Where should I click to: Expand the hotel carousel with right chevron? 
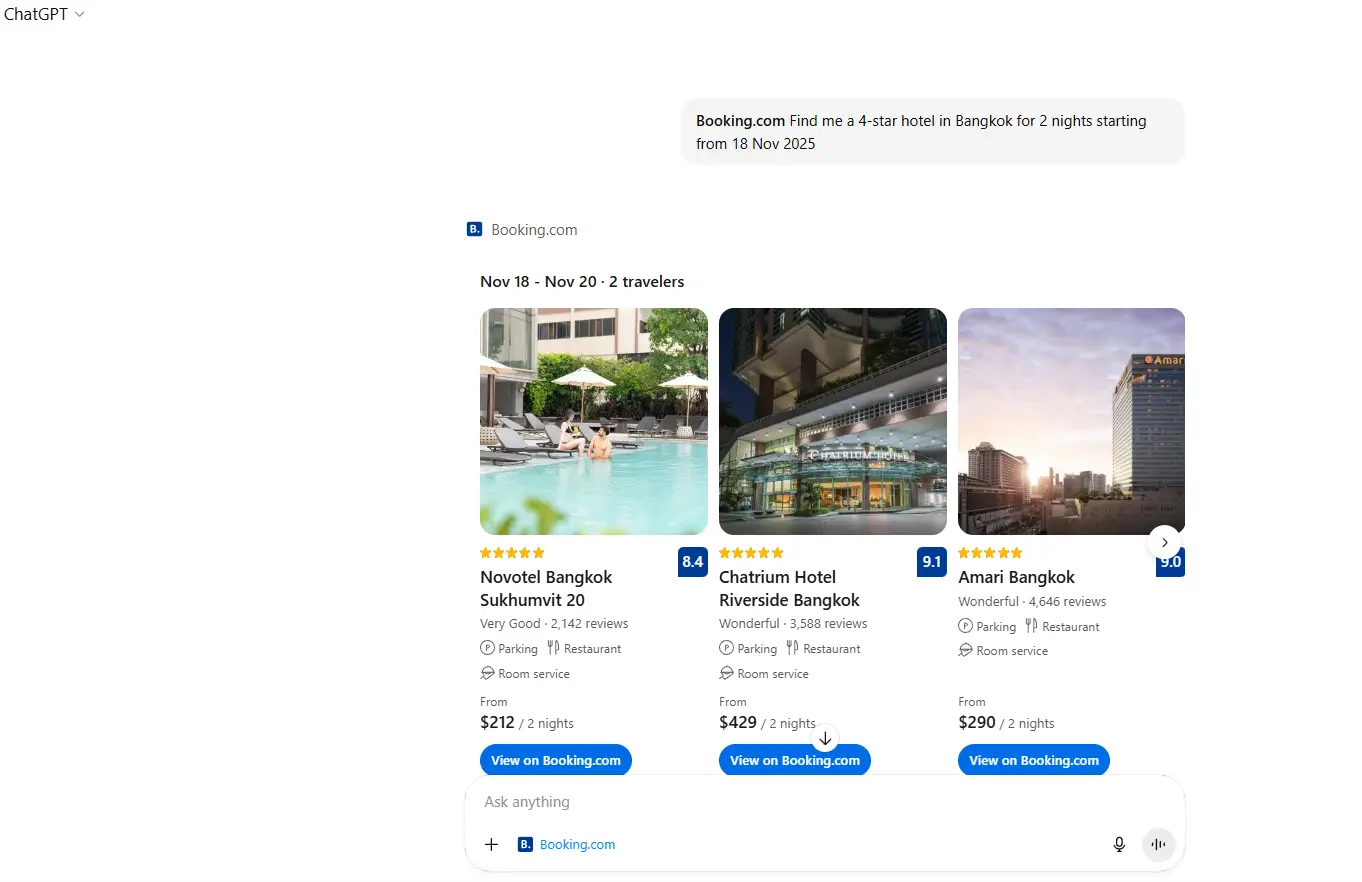pos(1163,542)
